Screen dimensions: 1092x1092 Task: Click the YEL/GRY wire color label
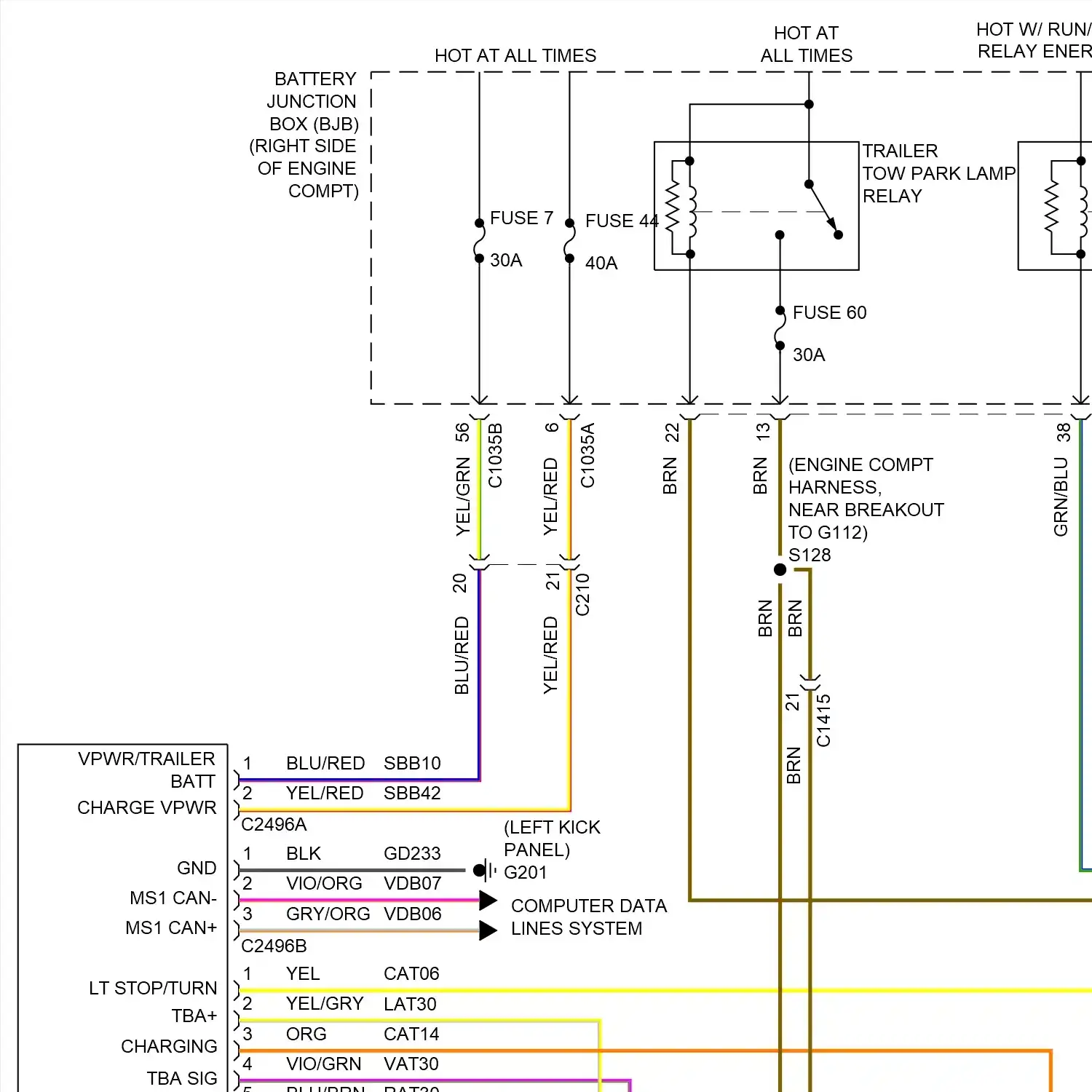(325, 1004)
